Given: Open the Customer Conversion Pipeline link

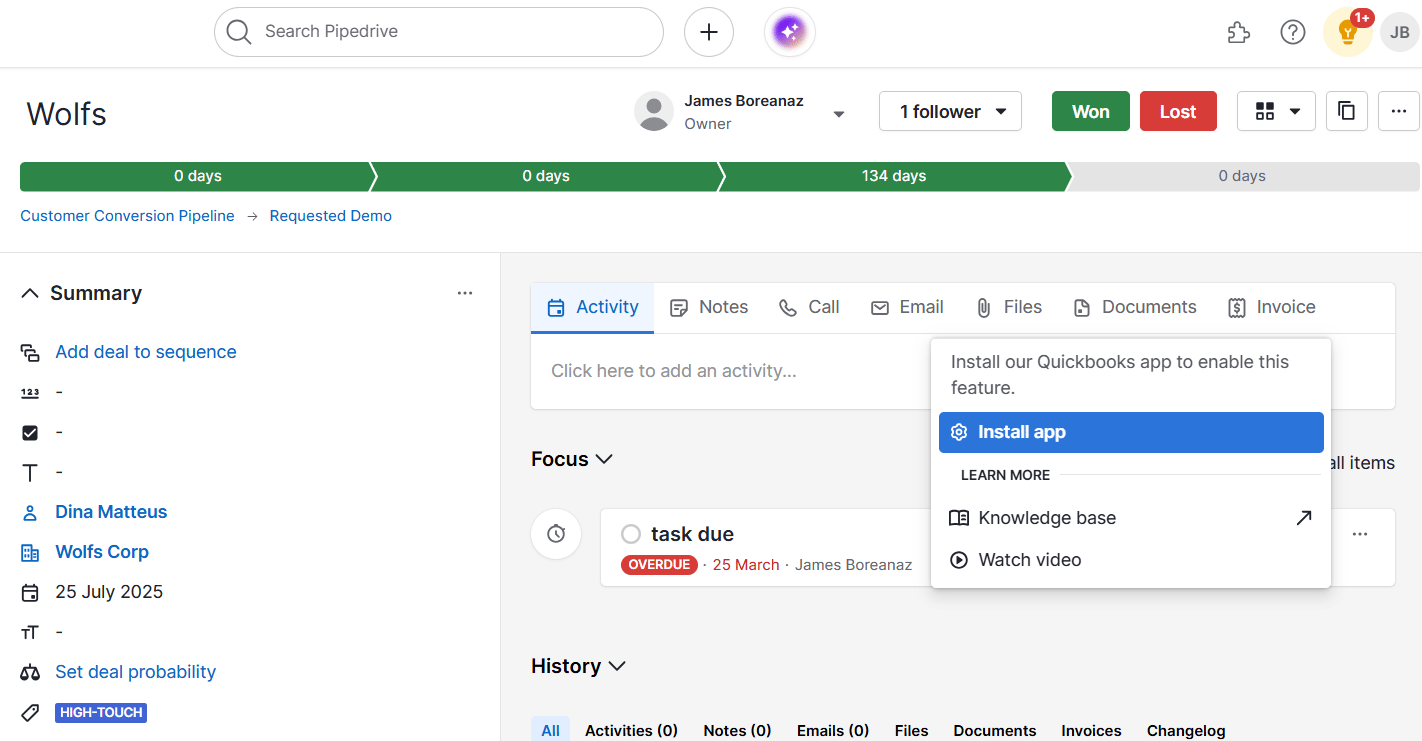Looking at the screenshot, I should [x=127, y=216].
